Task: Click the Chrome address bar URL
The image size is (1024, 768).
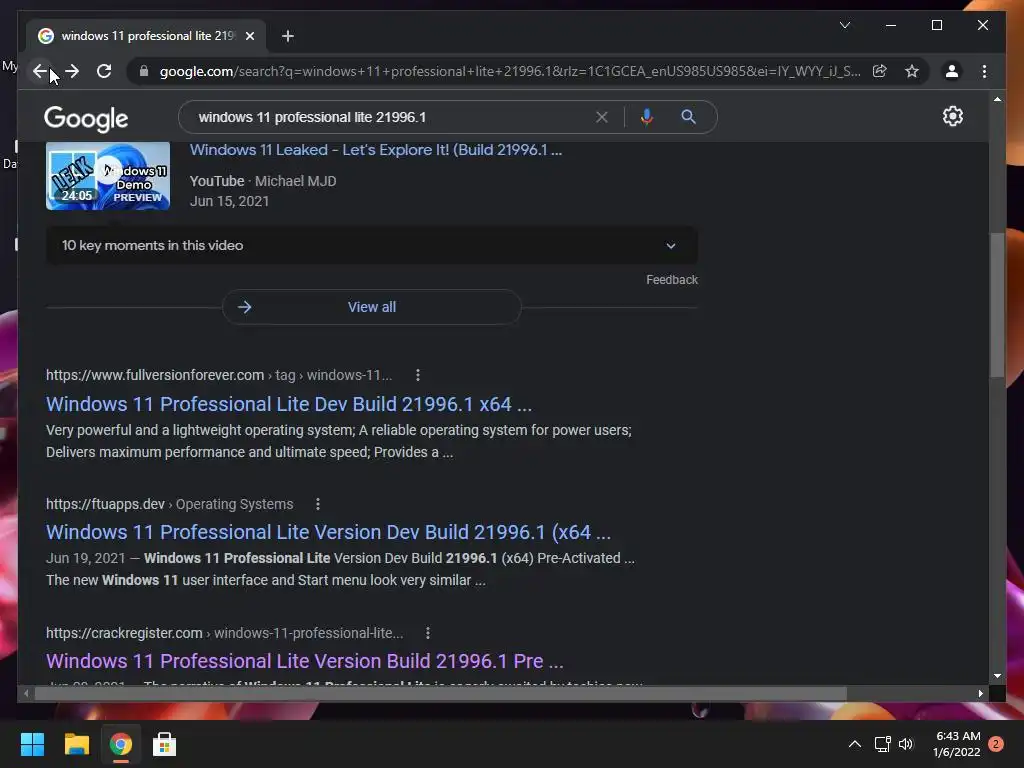Action: point(509,71)
